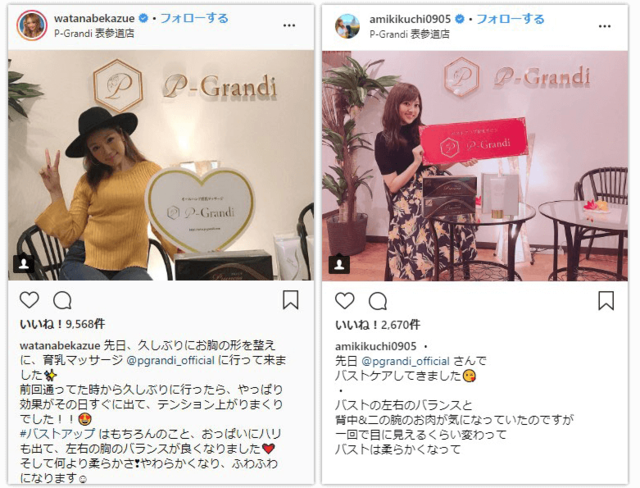640x488 pixels.
Task: Open @pgrandi_official mention in right caption
Action: pyautogui.click(x=405, y=362)
